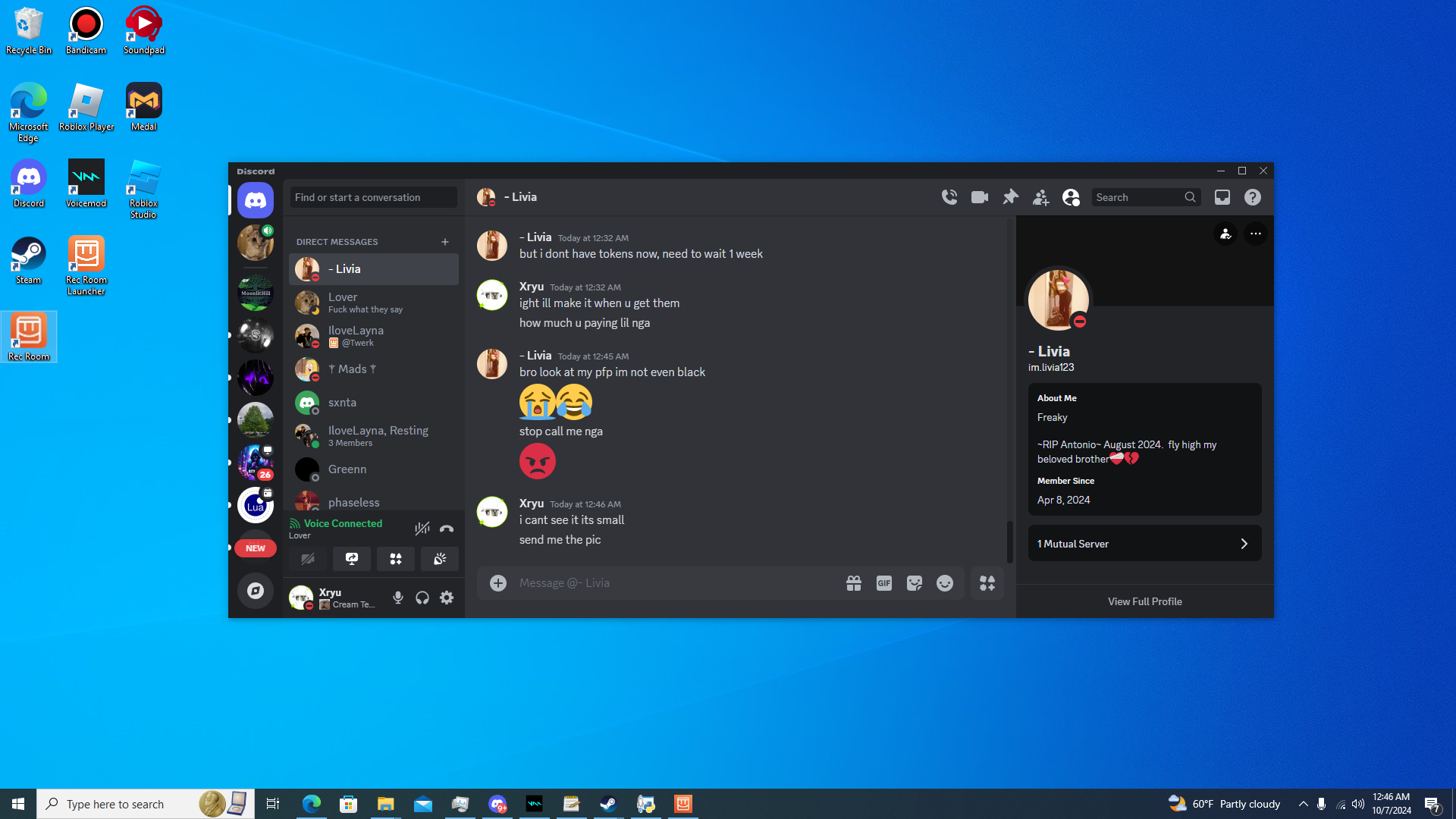Viewport: 1456px width, 819px height.
Task: Hide the user profile panel
Action: click(1071, 197)
